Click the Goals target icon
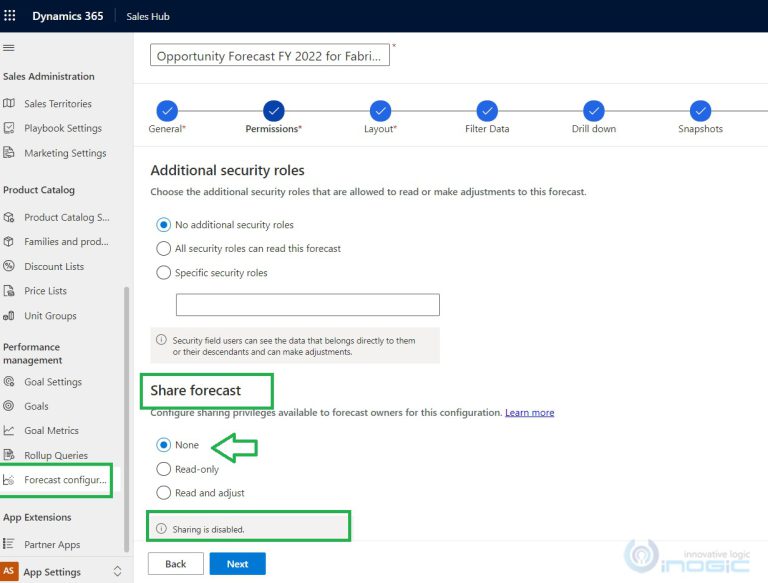This screenshot has width=768, height=583. tap(9, 406)
